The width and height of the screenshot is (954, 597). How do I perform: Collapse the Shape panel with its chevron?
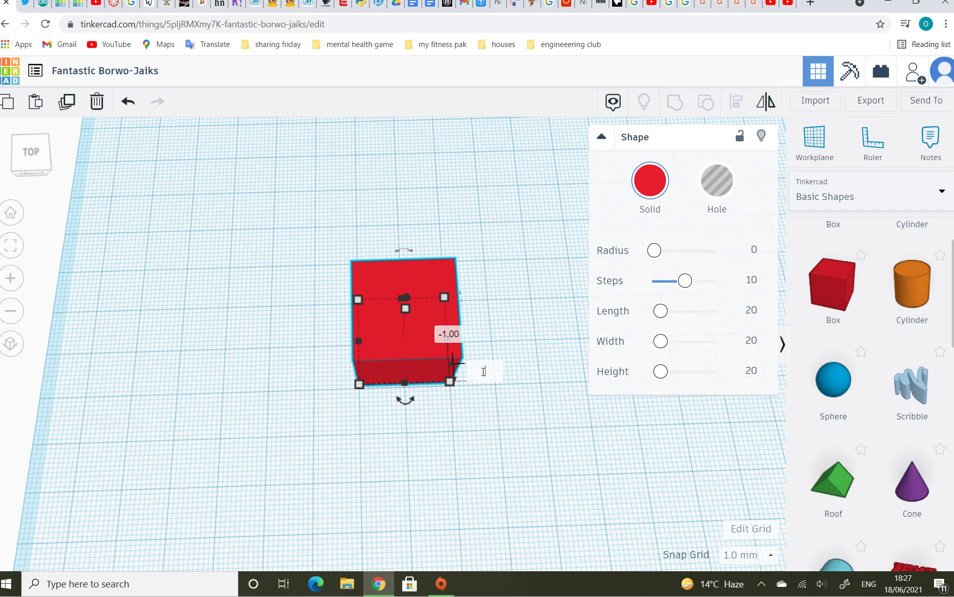tap(602, 136)
